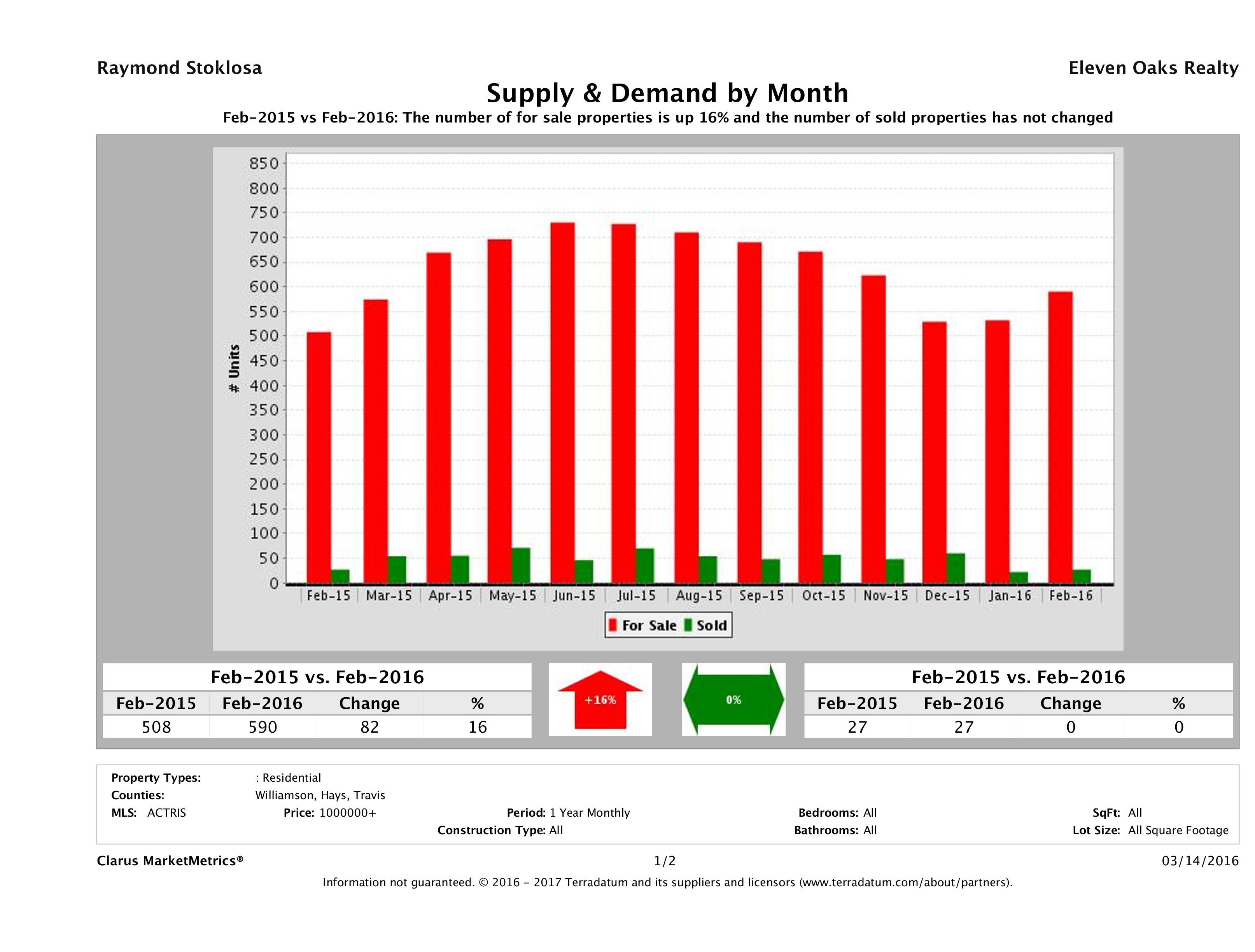Click the Dec-15 green Sold bar
1255x952 pixels.
(x=956, y=568)
